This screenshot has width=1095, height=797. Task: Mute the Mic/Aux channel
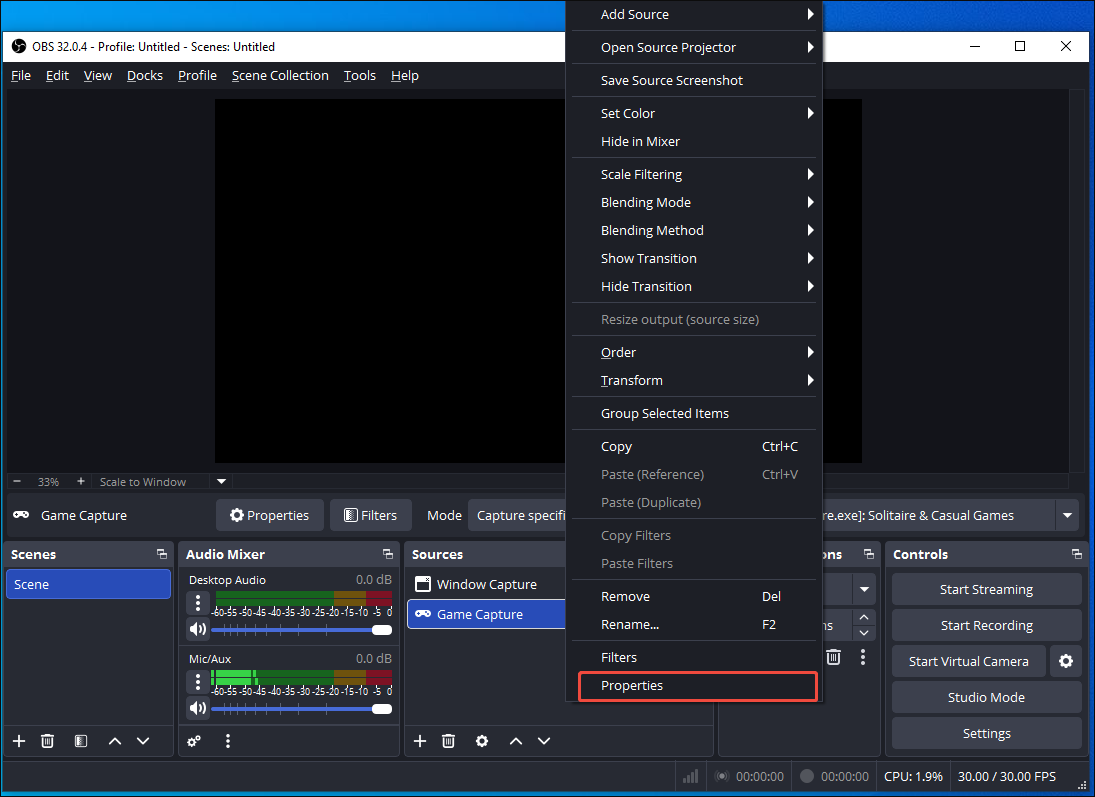197,708
